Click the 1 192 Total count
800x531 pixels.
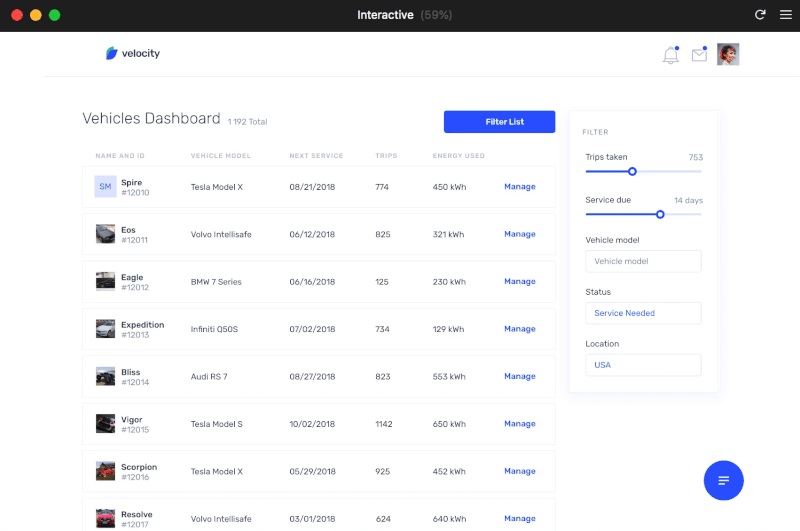tap(247, 122)
